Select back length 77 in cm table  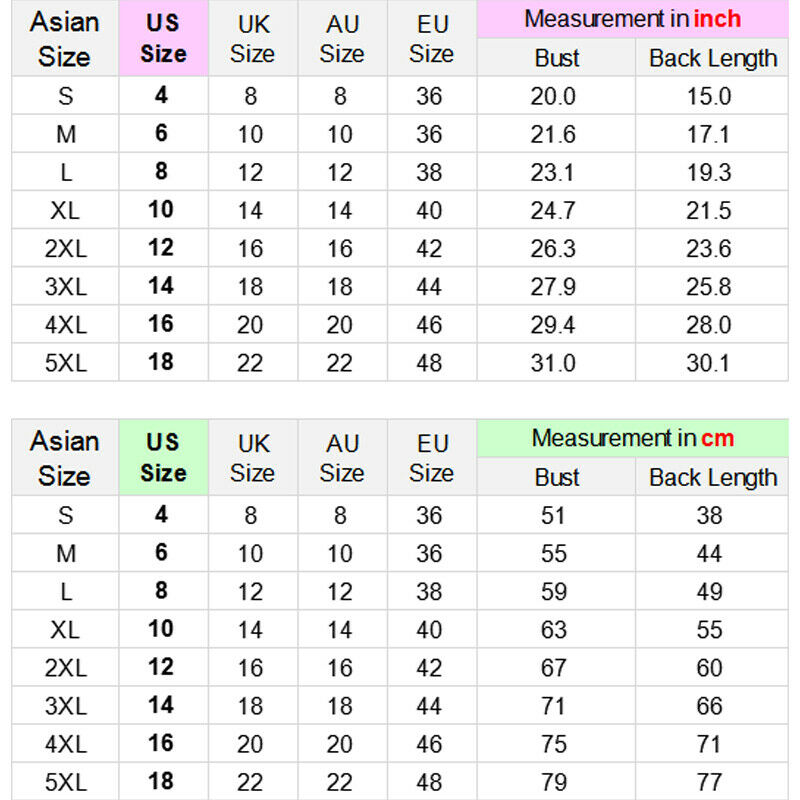[709, 782]
